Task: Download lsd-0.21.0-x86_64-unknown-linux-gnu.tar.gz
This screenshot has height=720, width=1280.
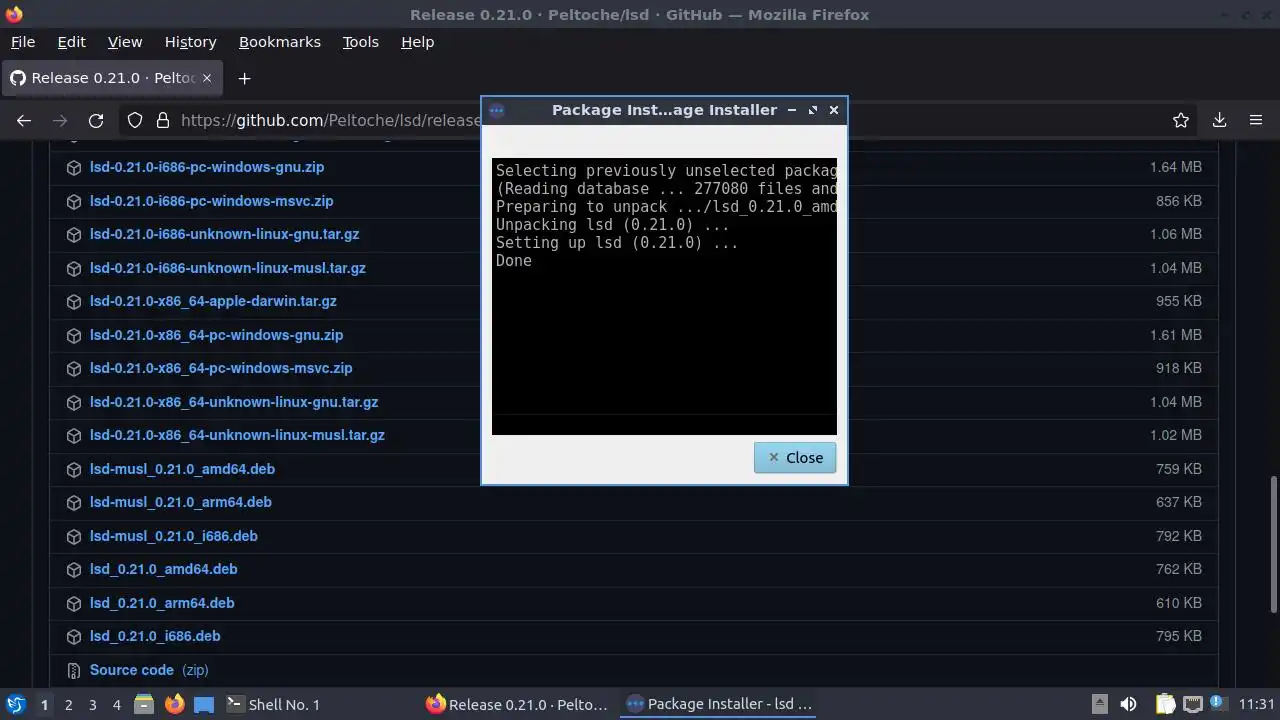Action: coord(234,402)
